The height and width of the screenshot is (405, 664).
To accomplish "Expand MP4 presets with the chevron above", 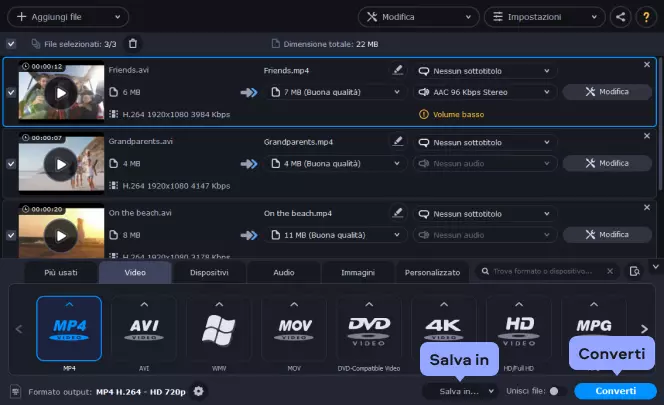I will click(x=69, y=304).
